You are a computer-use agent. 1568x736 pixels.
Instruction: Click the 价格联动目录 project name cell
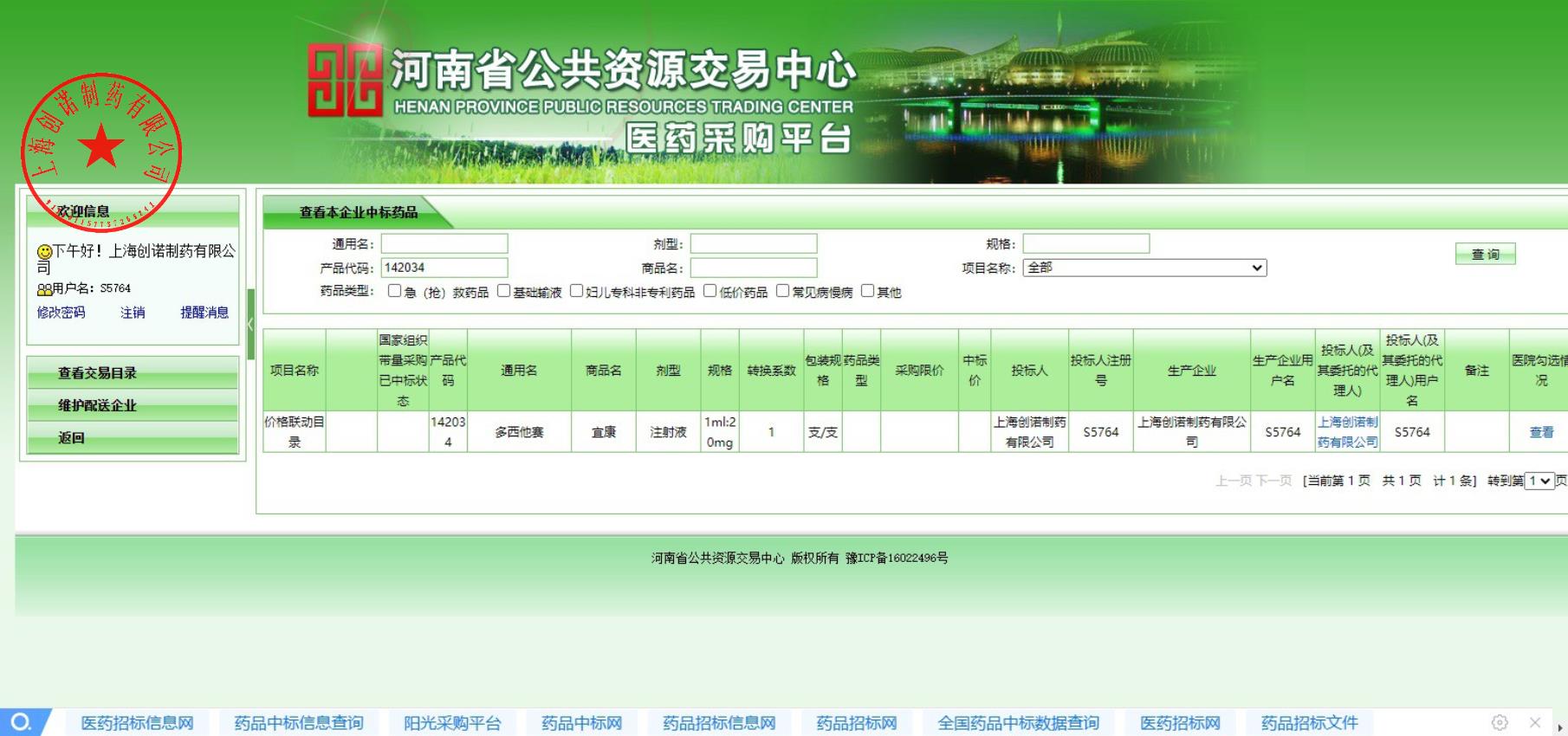coord(295,432)
